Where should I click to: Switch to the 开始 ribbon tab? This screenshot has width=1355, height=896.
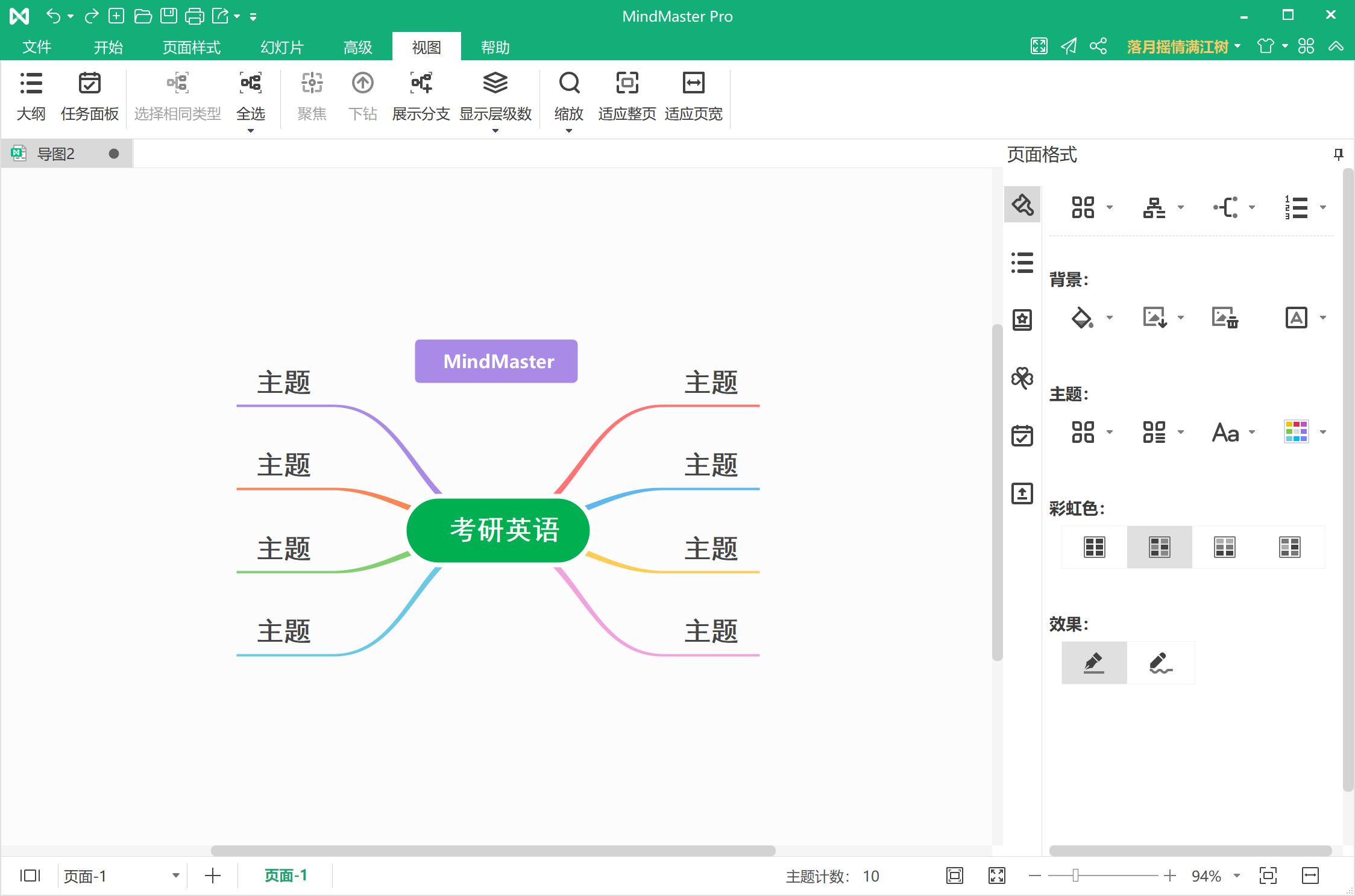pos(108,47)
